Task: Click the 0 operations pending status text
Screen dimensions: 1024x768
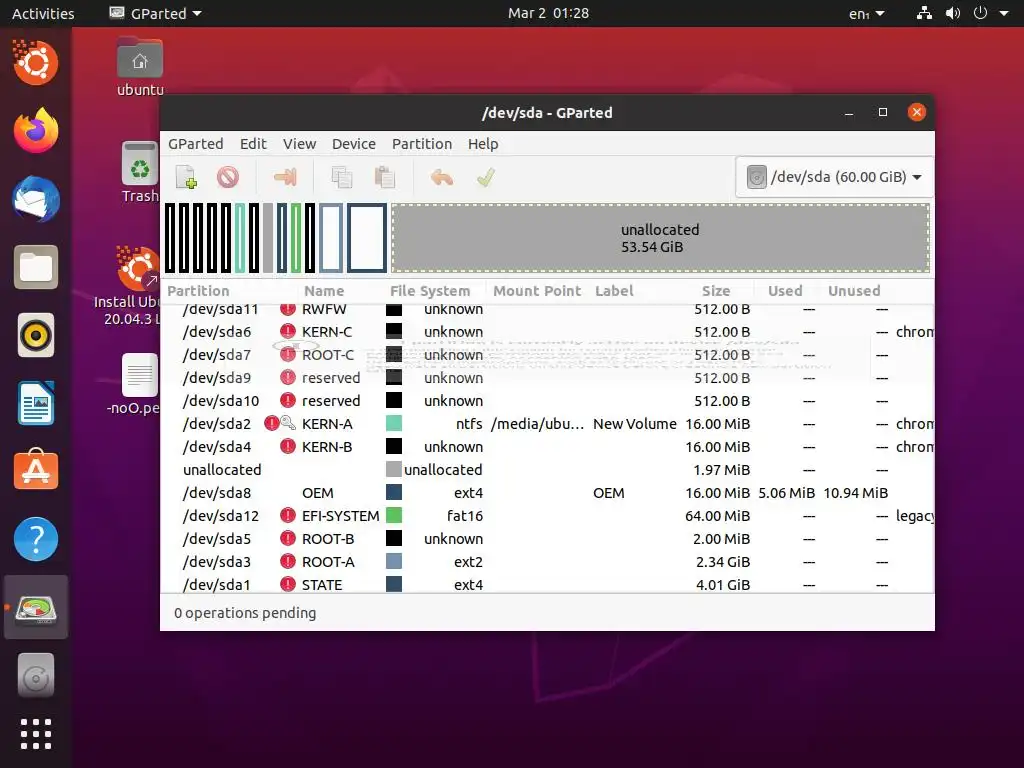Action: 245,613
